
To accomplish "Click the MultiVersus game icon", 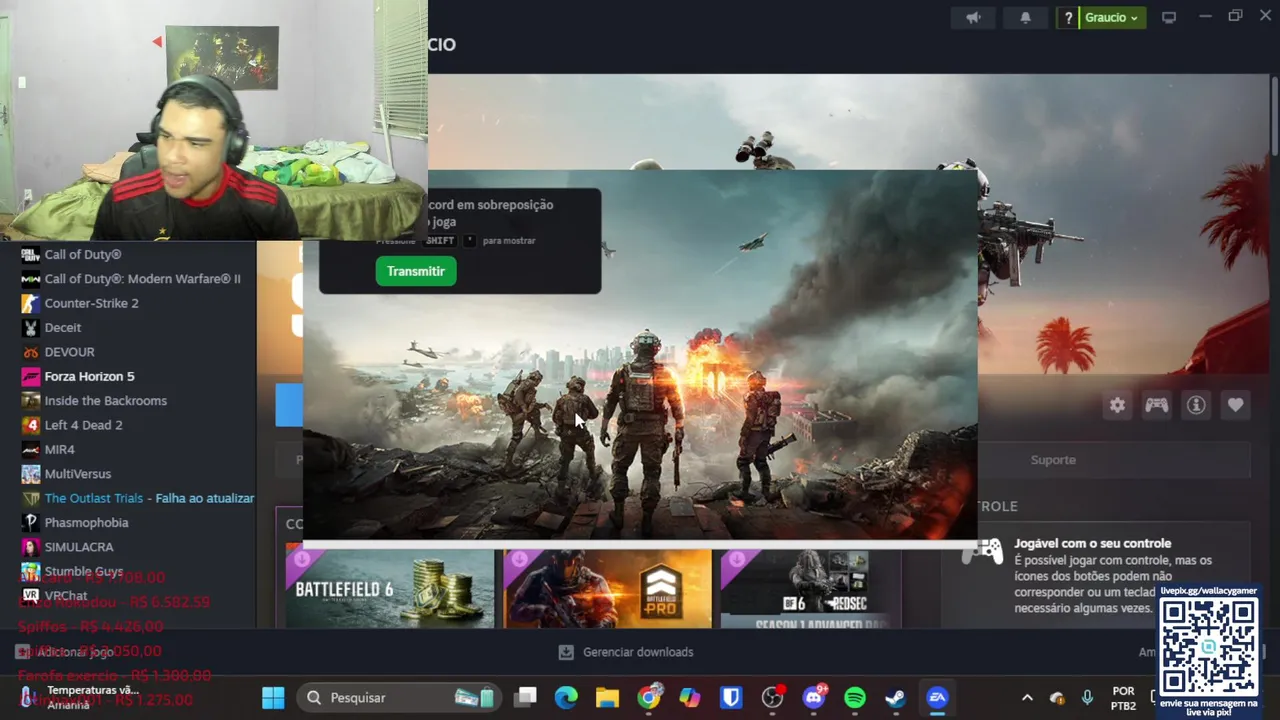I will pos(30,474).
